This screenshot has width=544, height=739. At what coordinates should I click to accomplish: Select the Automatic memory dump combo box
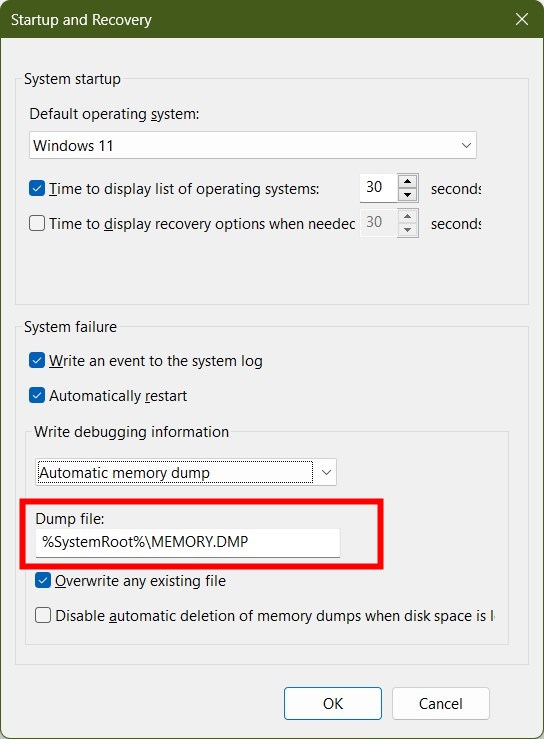coord(186,472)
